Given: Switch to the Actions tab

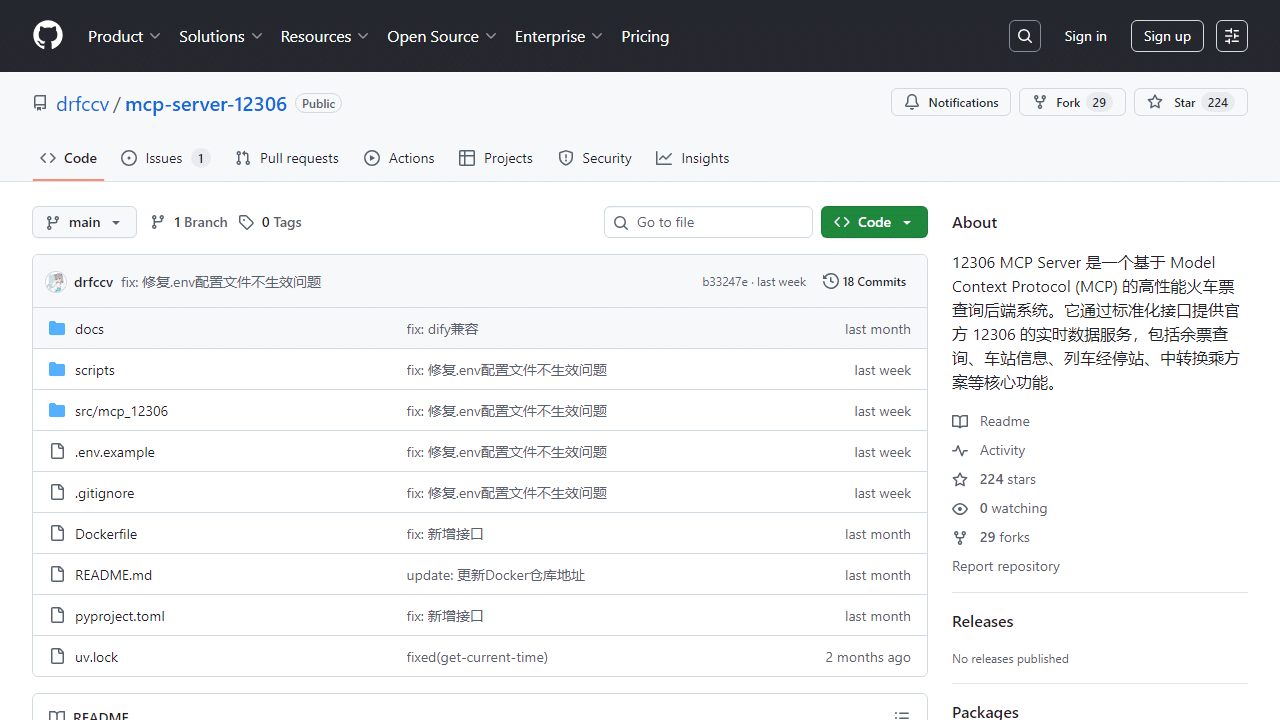Looking at the screenshot, I should pos(399,158).
